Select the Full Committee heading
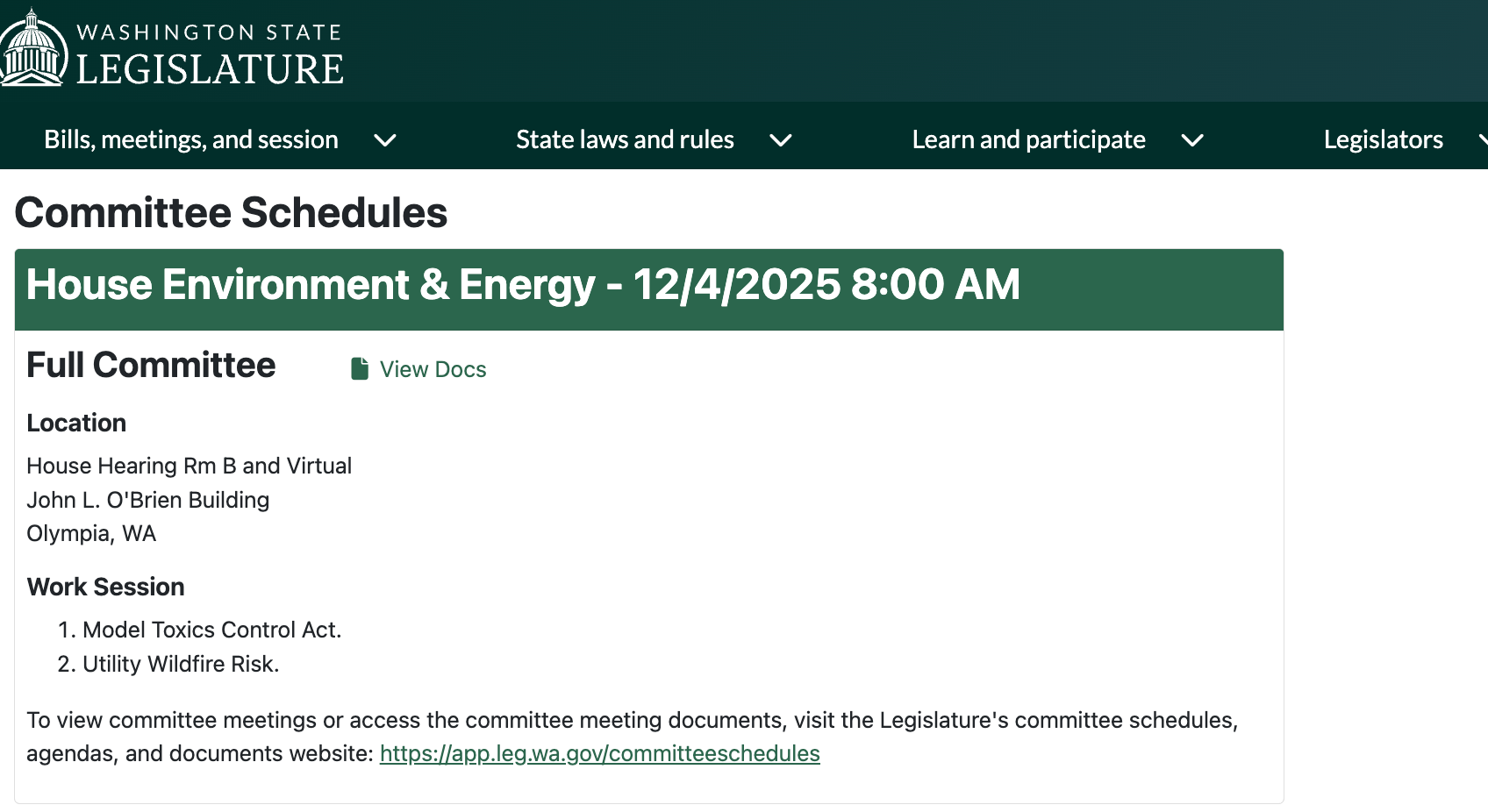1488x812 pixels. (151, 365)
